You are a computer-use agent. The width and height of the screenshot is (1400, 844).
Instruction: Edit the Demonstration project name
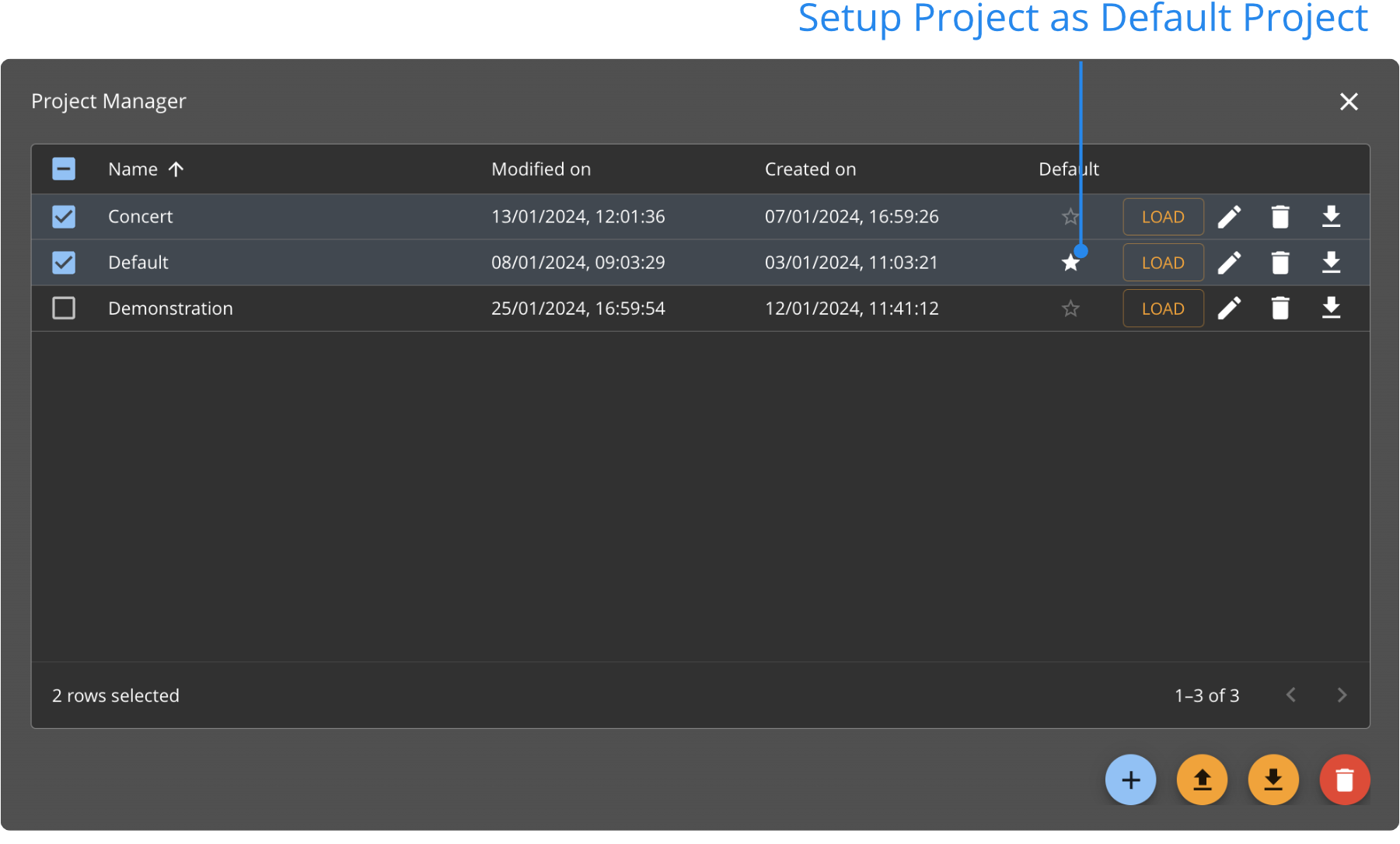click(1229, 309)
